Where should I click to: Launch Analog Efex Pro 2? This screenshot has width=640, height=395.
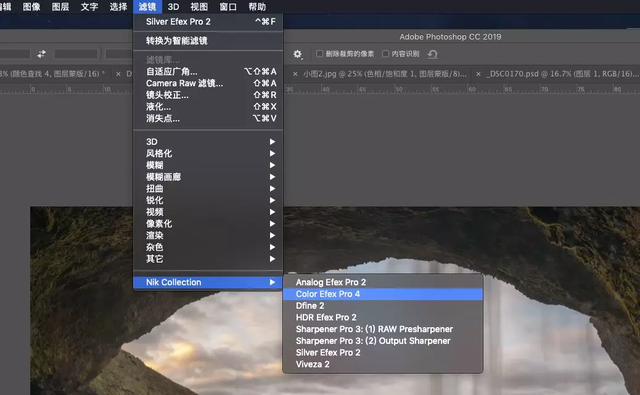(x=383, y=282)
